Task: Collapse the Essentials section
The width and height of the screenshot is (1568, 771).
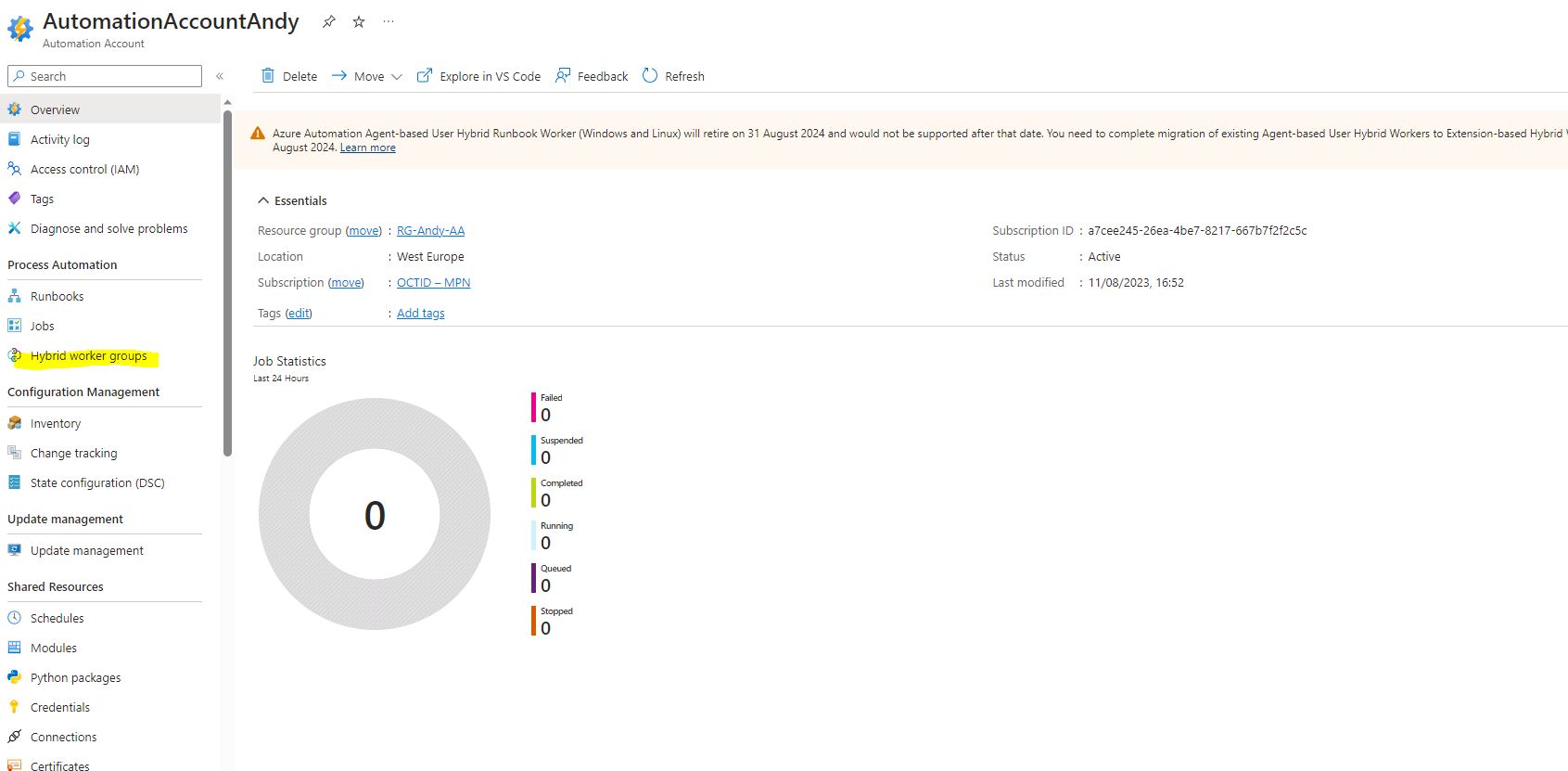Action: point(263,200)
